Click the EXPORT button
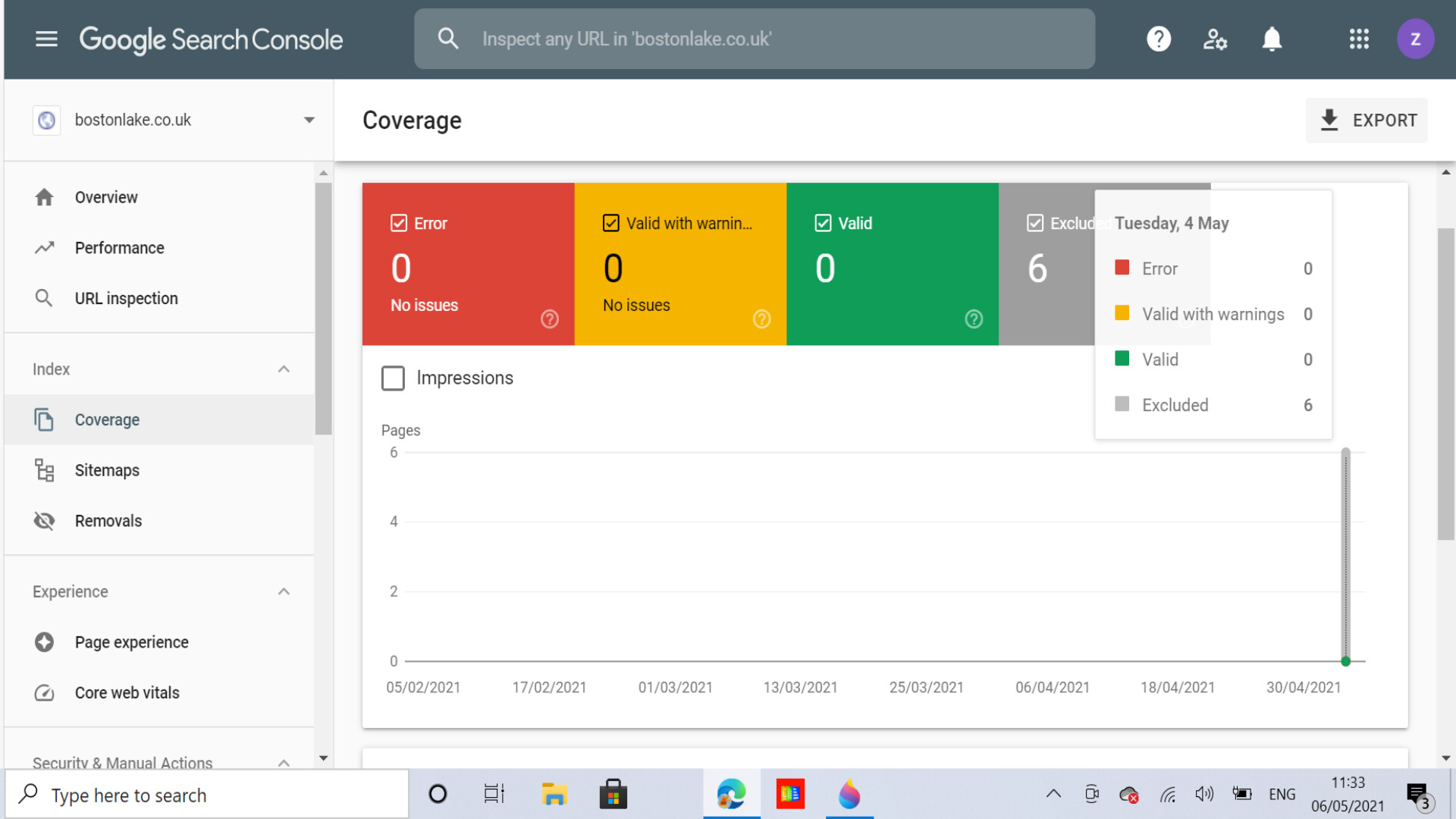This screenshot has width=1456, height=819. coord(1367,120)
